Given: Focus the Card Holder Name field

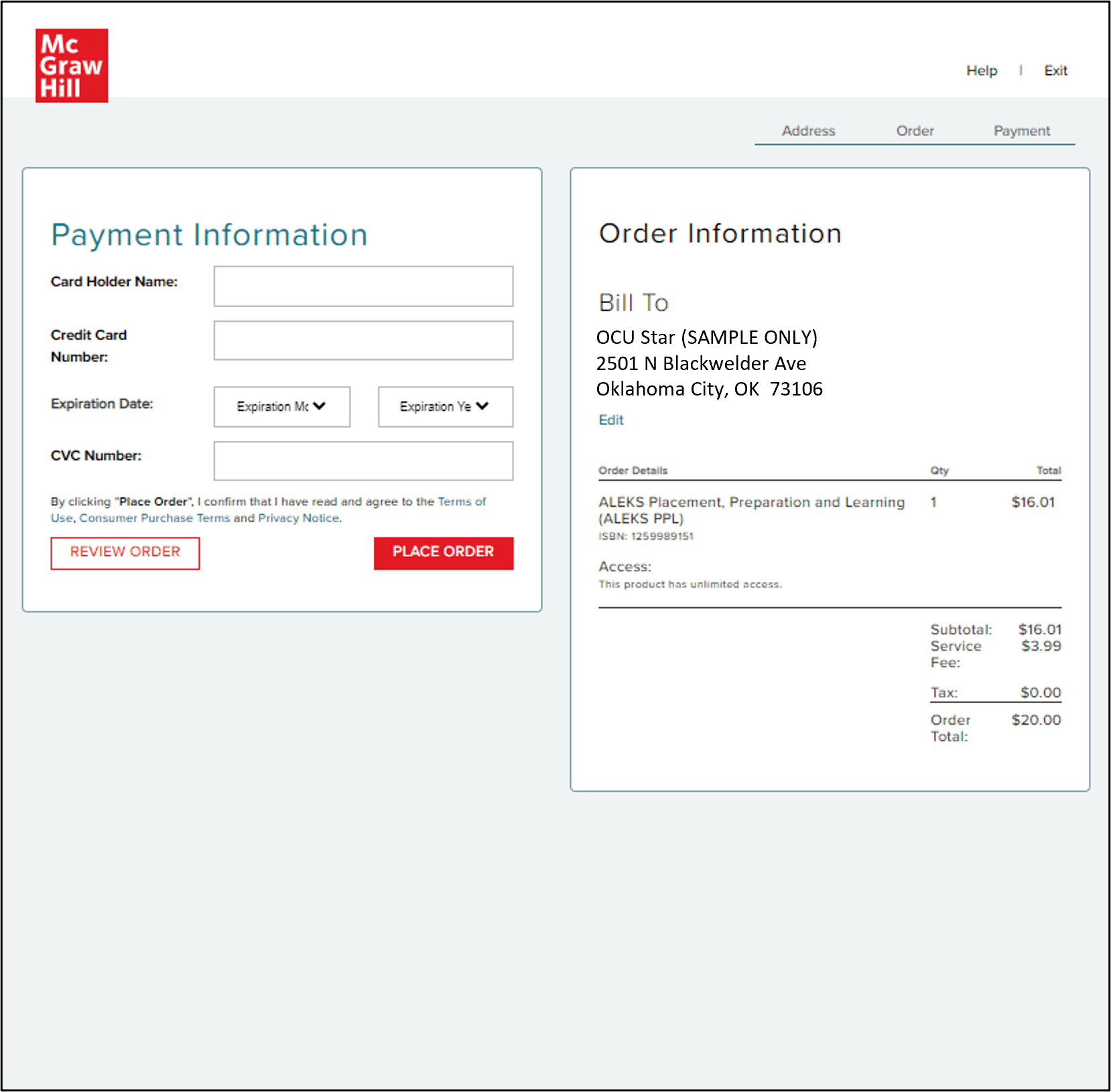Looking at the screenshot, I should pyautogui.click(x=363, y=286).
